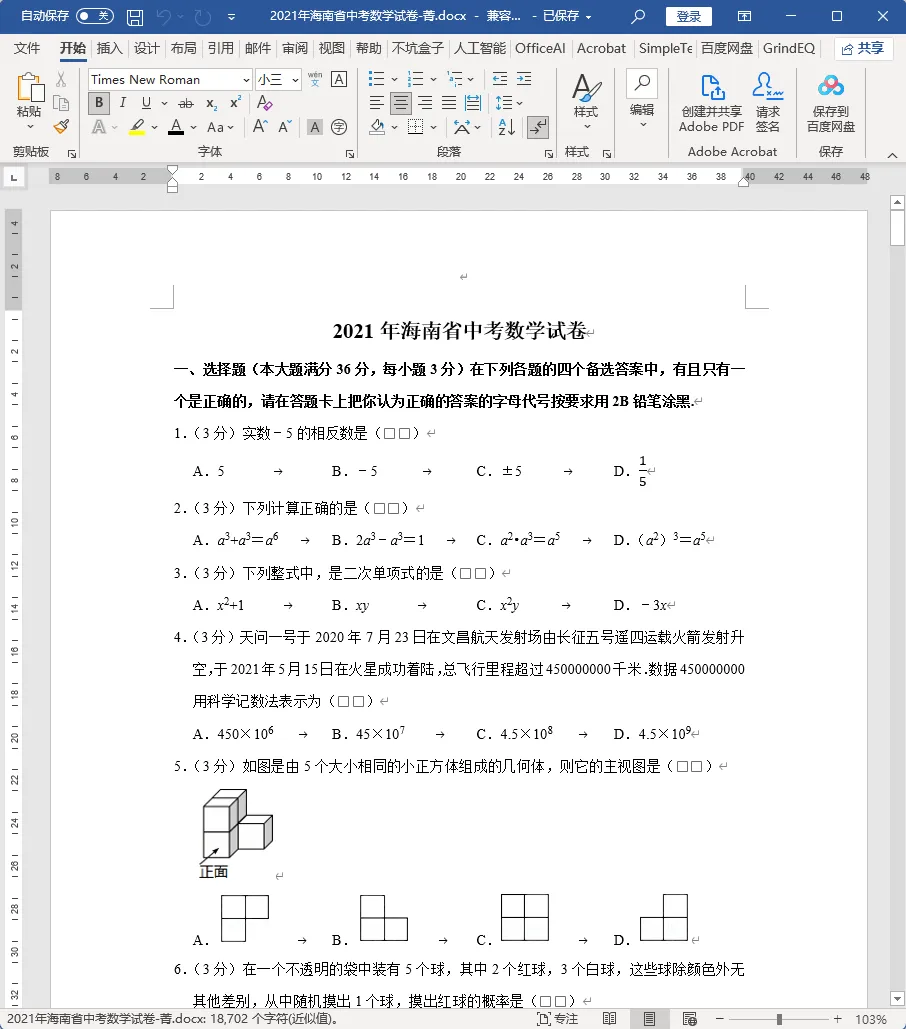
Task: Toggle bold formatting
Action: 97,102
